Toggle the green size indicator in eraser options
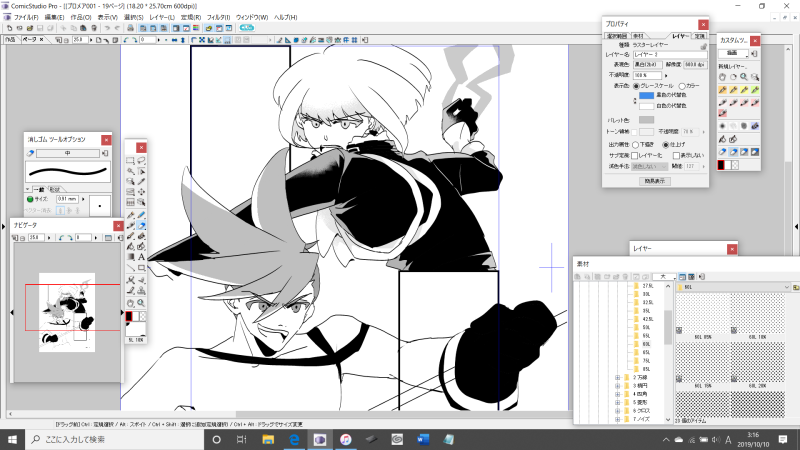Viewport: 800px width, 450px height. tap(30, 199)
